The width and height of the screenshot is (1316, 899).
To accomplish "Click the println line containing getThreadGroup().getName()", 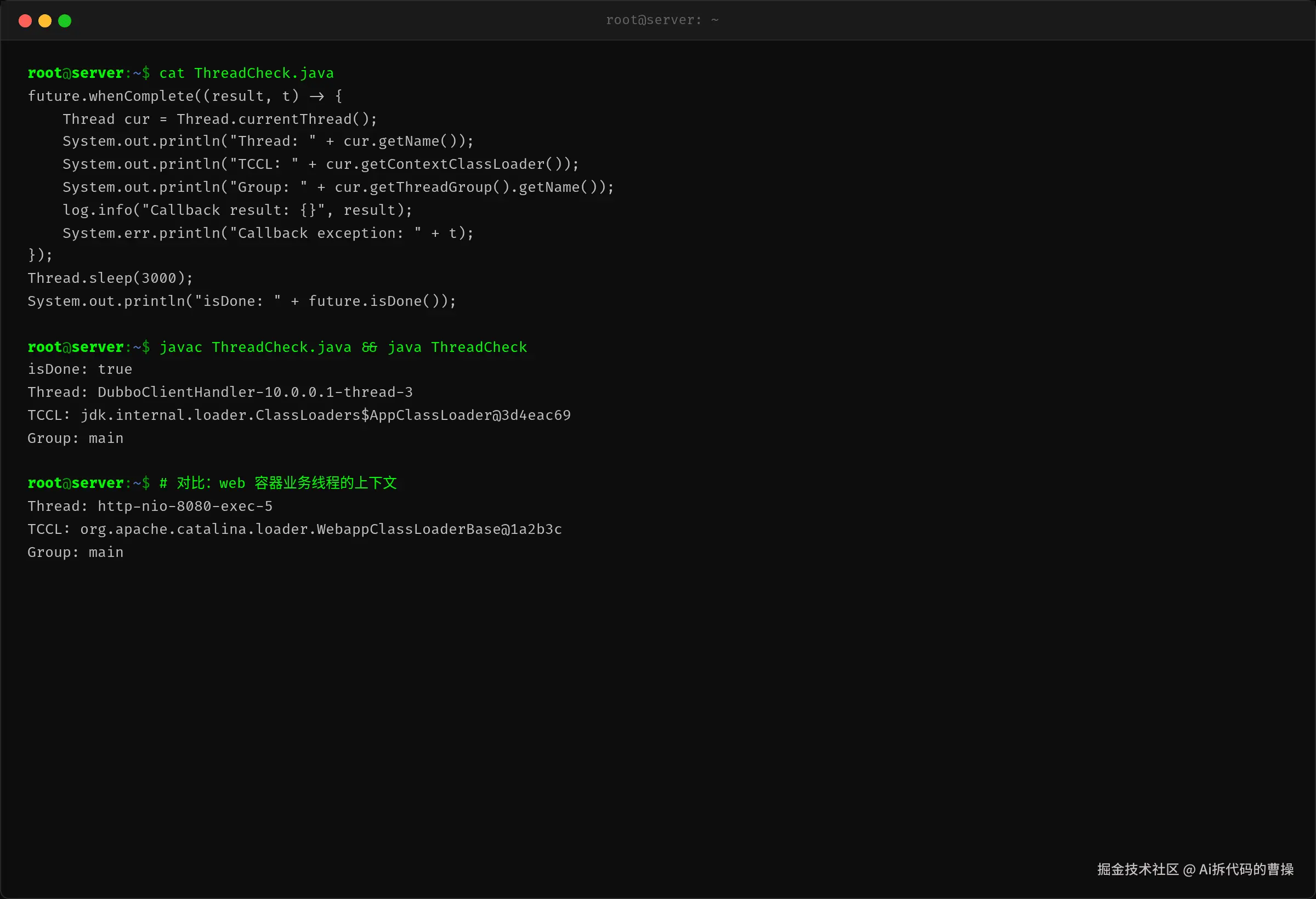I will (x=338, y=187).
